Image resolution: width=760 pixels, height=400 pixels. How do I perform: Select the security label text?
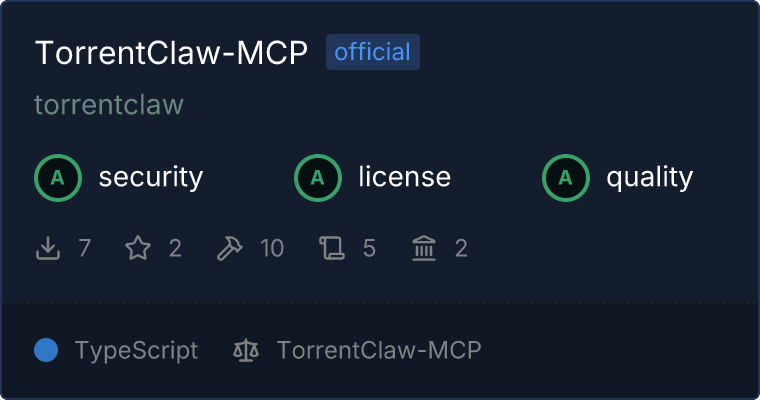pyautogui.click(x=151, y=177)
